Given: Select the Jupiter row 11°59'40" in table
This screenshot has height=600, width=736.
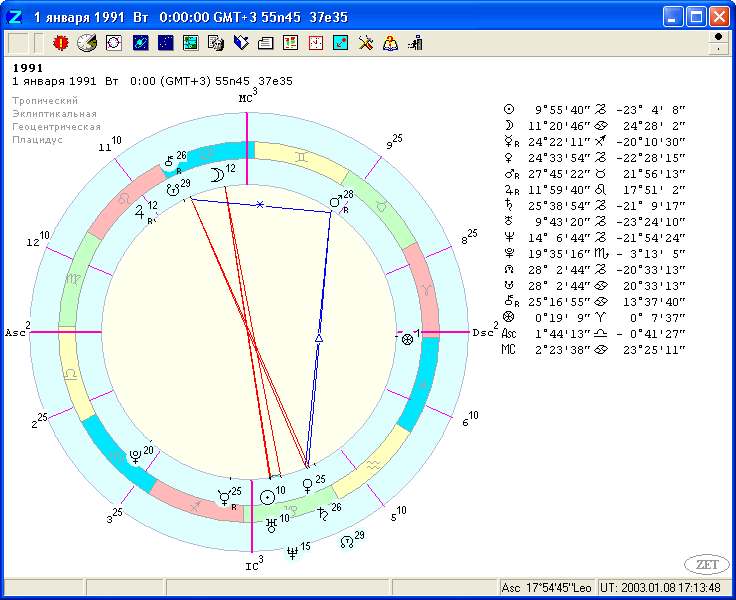Looking at the screenshot, I should 594,190.
